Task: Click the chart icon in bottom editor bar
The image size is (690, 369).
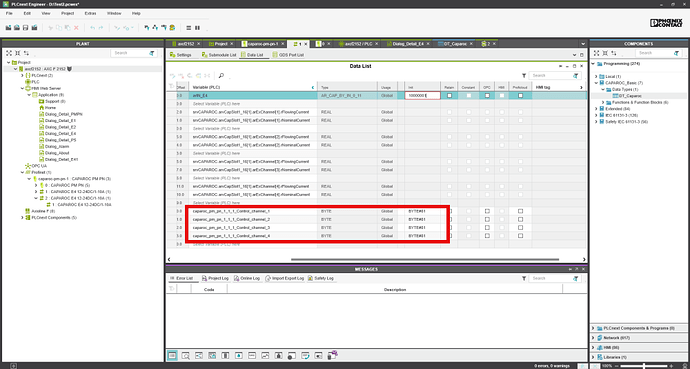Action: pyautogui.click(x=265, y=355)
